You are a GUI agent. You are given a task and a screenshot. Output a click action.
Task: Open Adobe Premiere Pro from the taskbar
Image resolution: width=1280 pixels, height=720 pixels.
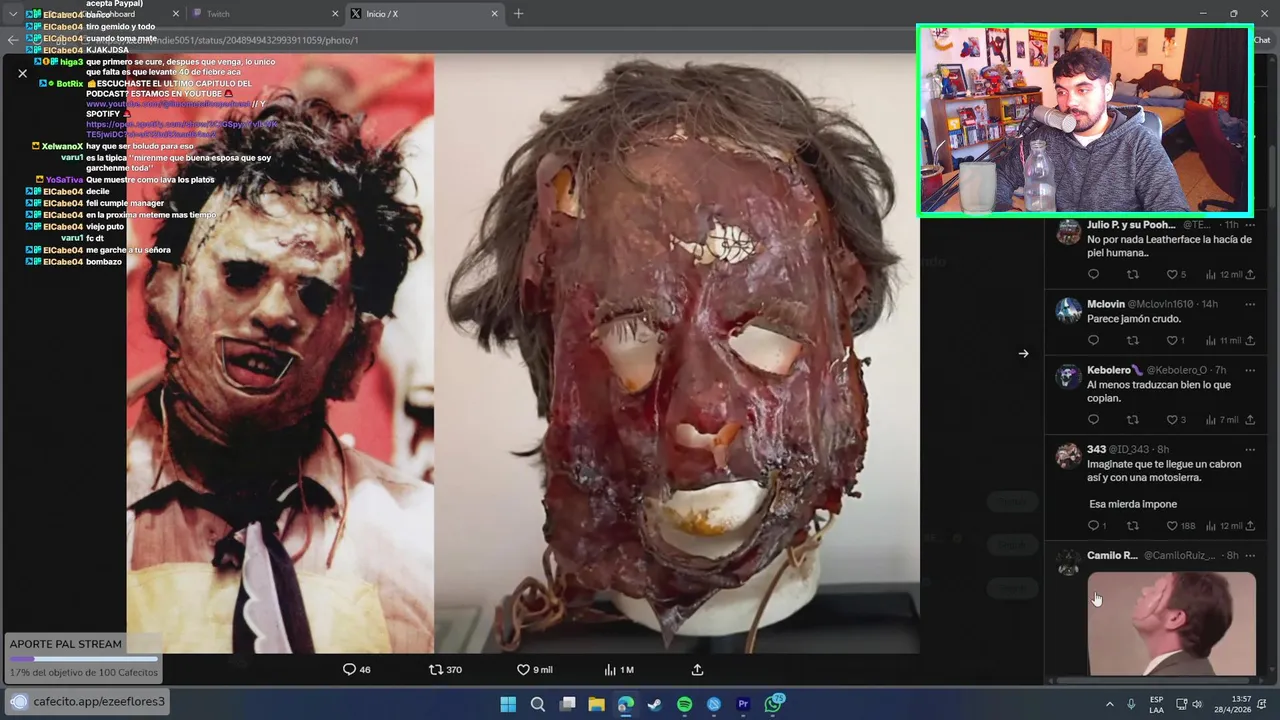click(x=743, y=704)
